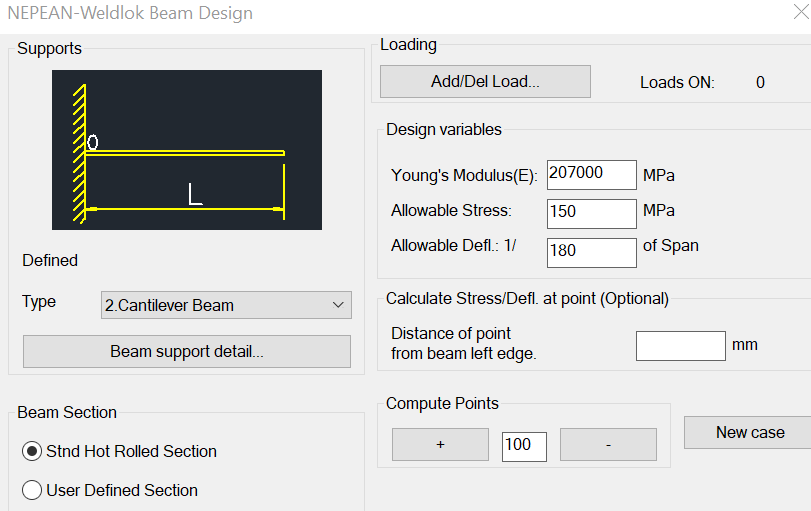
Task: Edit the Young's Modulus value field
Action: point(592,175)
